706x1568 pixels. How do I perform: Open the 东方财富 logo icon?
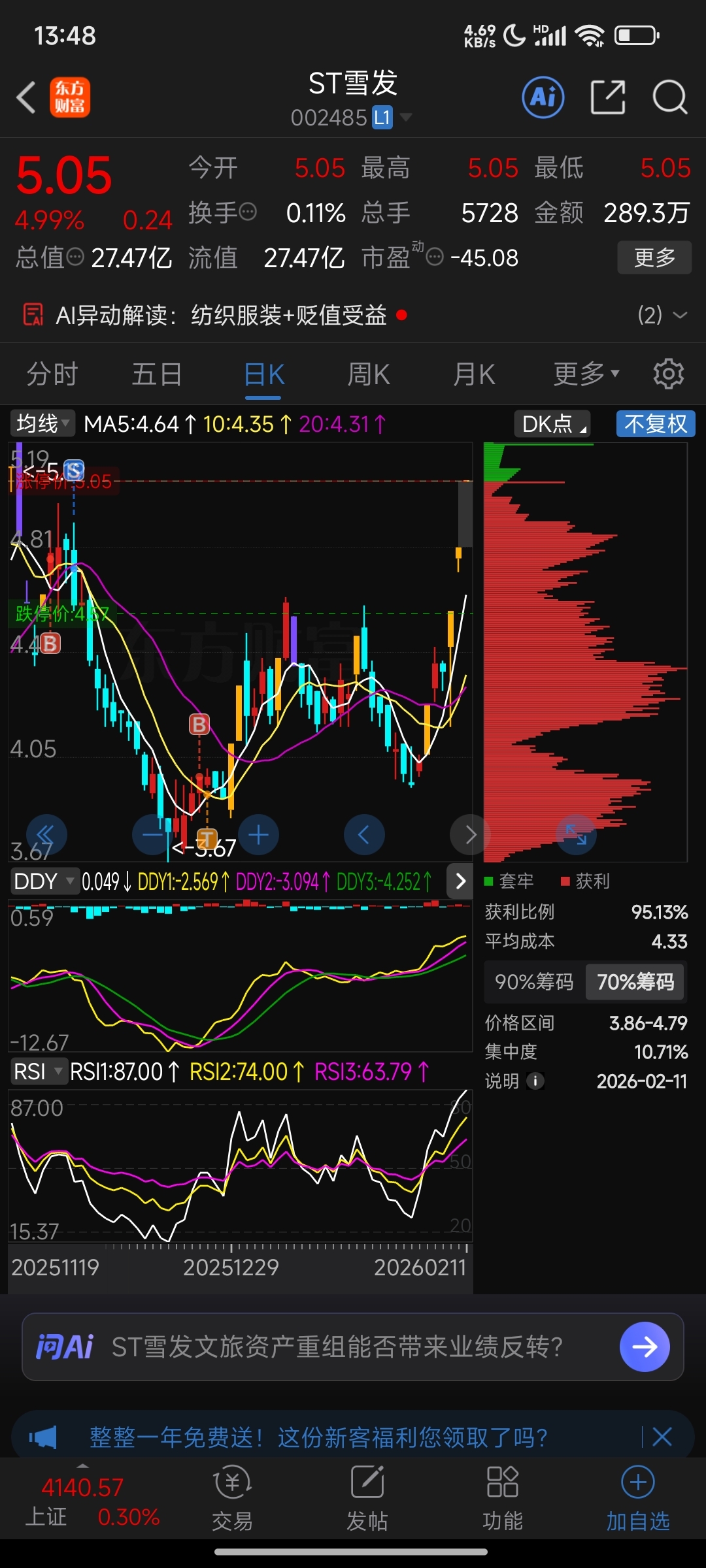point(70,98)
